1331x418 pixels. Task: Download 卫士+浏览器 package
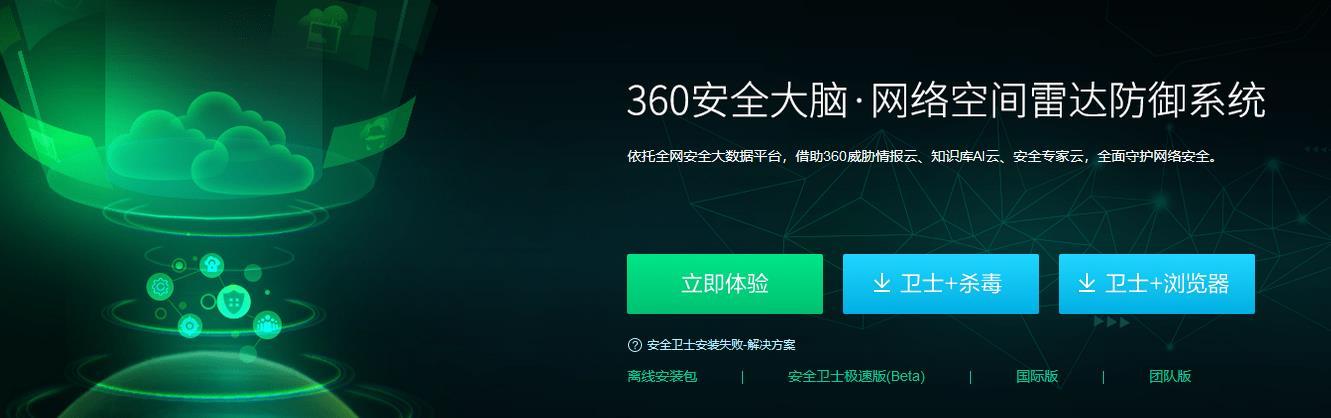1157,284
